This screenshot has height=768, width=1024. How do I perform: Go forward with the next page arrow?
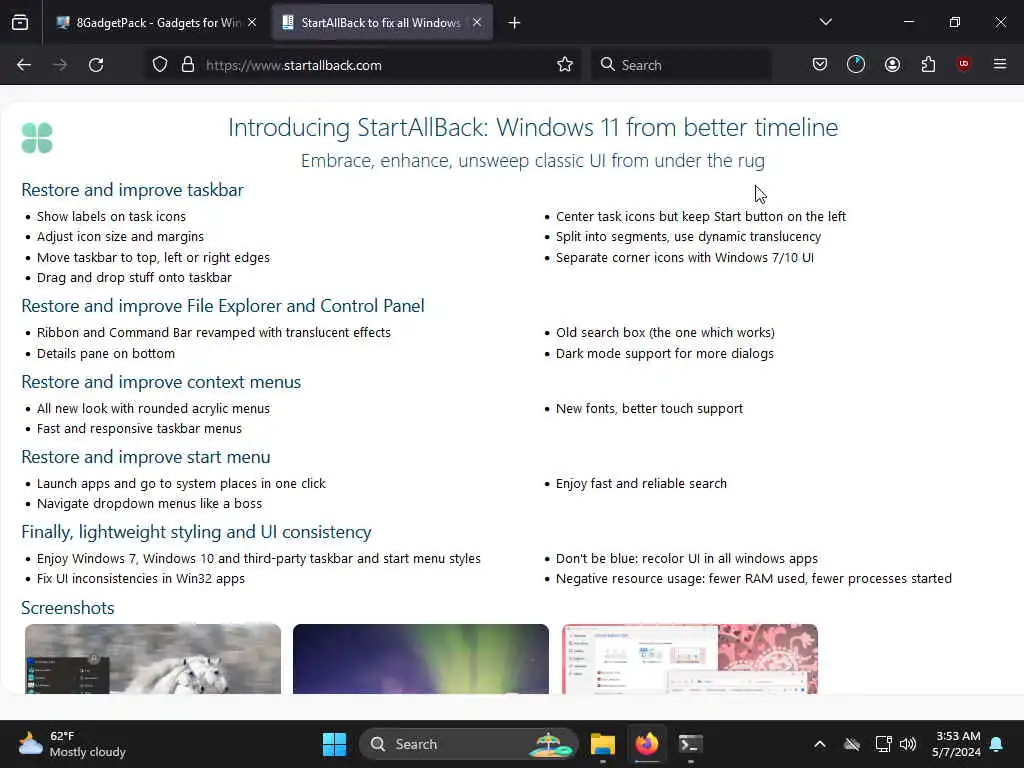tap(60, 65)
